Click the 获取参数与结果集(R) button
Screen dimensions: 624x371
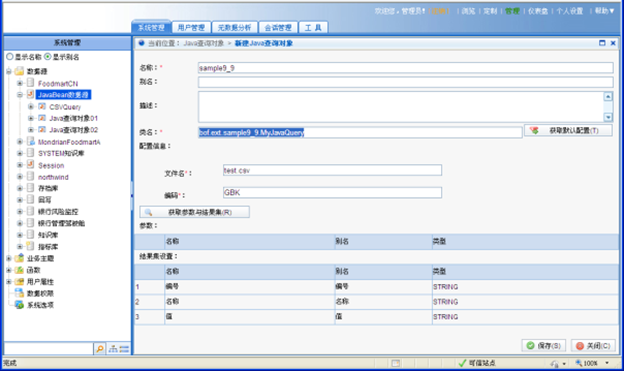pos(195,212)
